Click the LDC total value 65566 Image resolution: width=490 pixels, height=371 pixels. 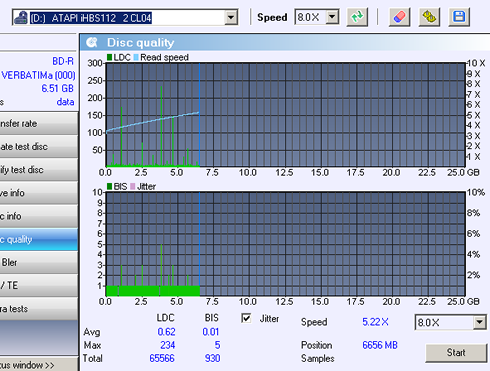[162, 358]
